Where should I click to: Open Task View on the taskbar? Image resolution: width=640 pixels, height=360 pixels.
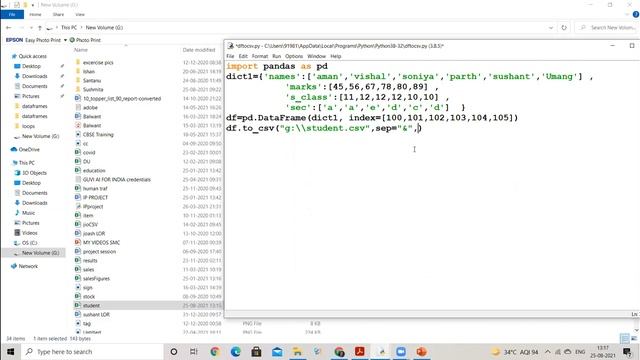pyautogui.click(x=194, y=351)
